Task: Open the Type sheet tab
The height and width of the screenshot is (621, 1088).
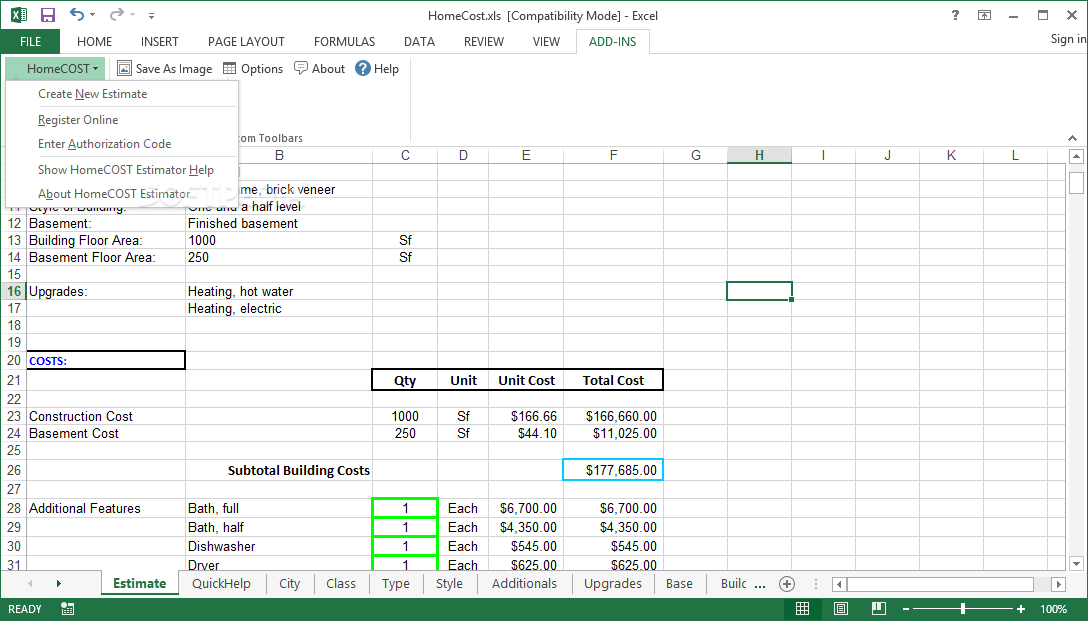Action: (396, 584)
